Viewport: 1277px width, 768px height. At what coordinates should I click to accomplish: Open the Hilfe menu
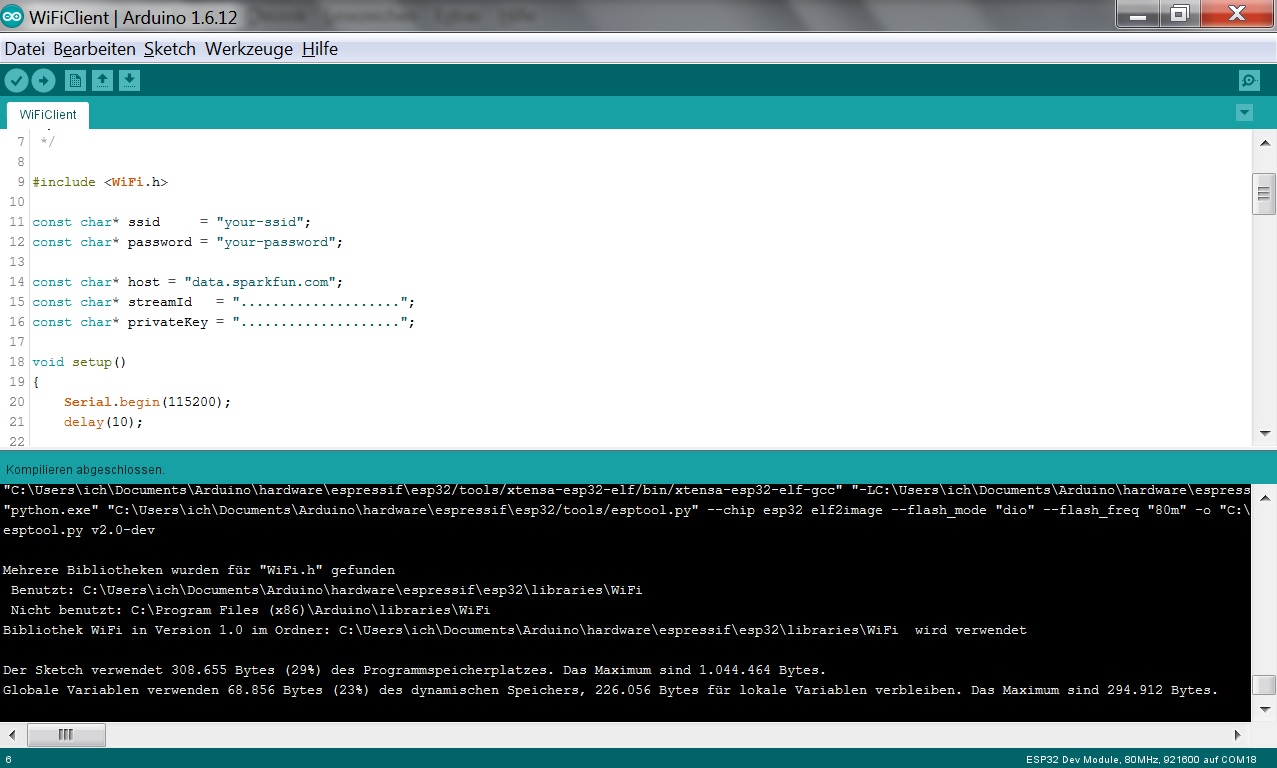[x=320, y=49]
